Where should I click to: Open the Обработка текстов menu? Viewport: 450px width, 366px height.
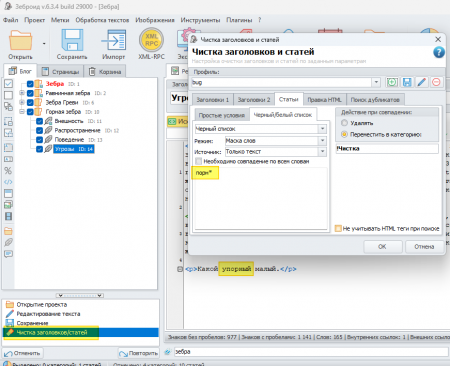[102, 20]
